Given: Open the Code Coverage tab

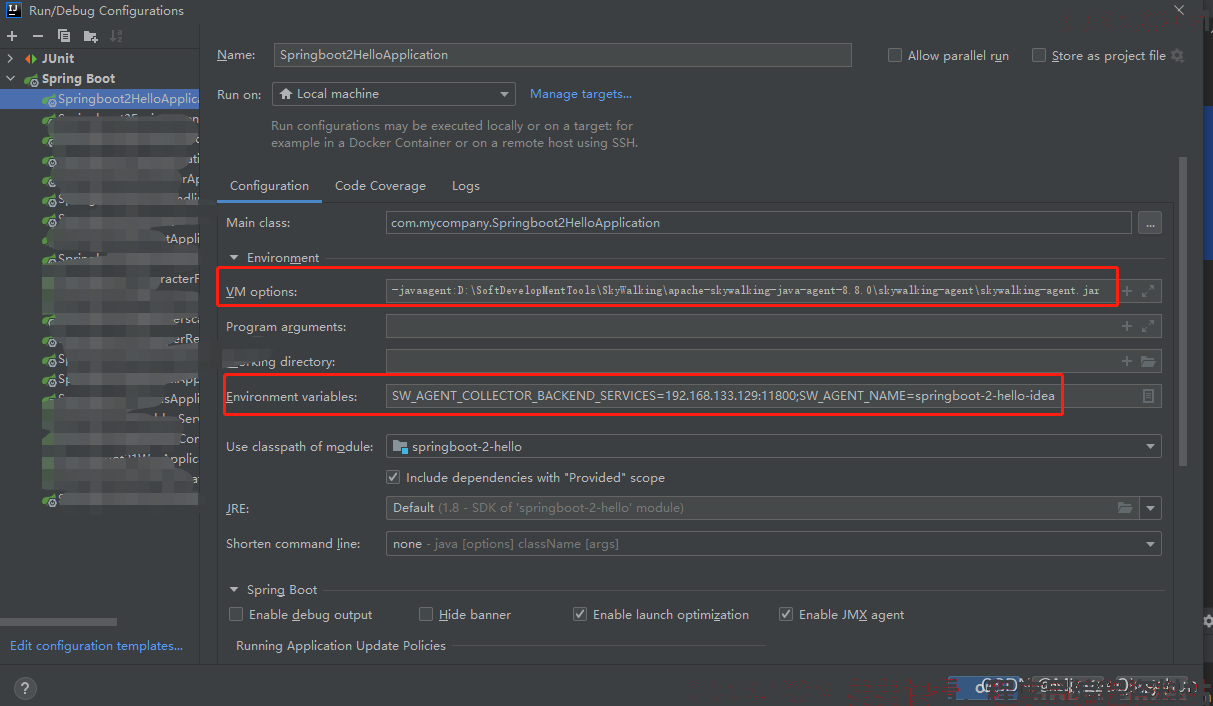Looking at the screenshot, I should coord(380,186).
